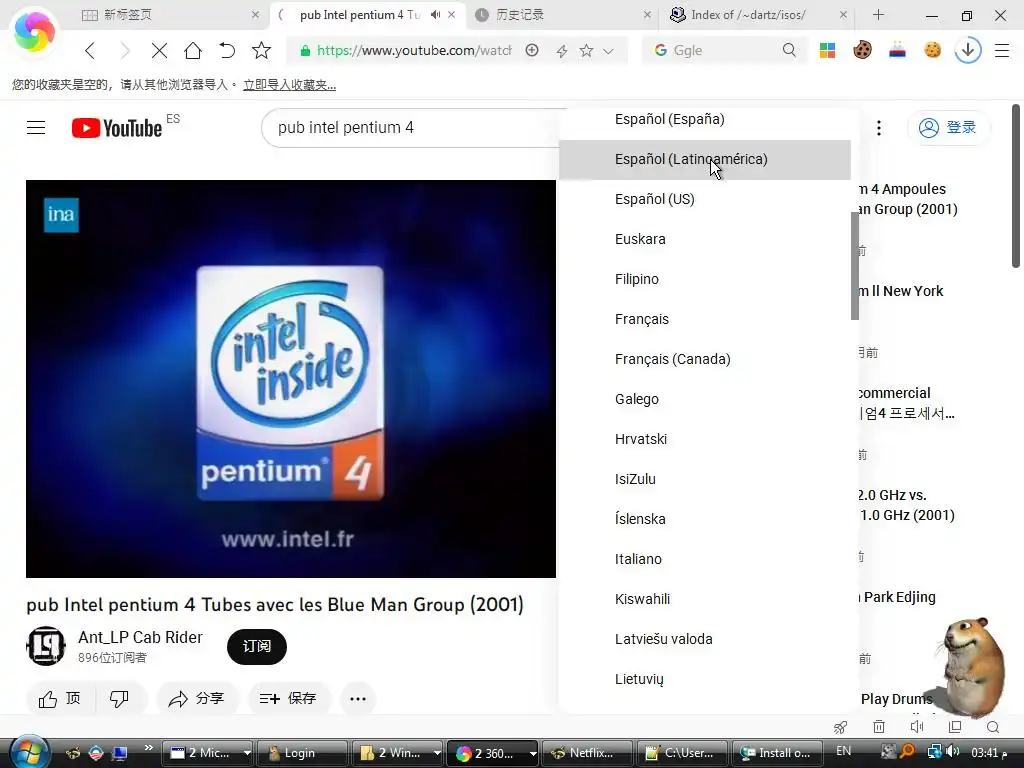Select Kiswahili language
The height and width of the screenshot is (768, 1024).
(705, 599)
